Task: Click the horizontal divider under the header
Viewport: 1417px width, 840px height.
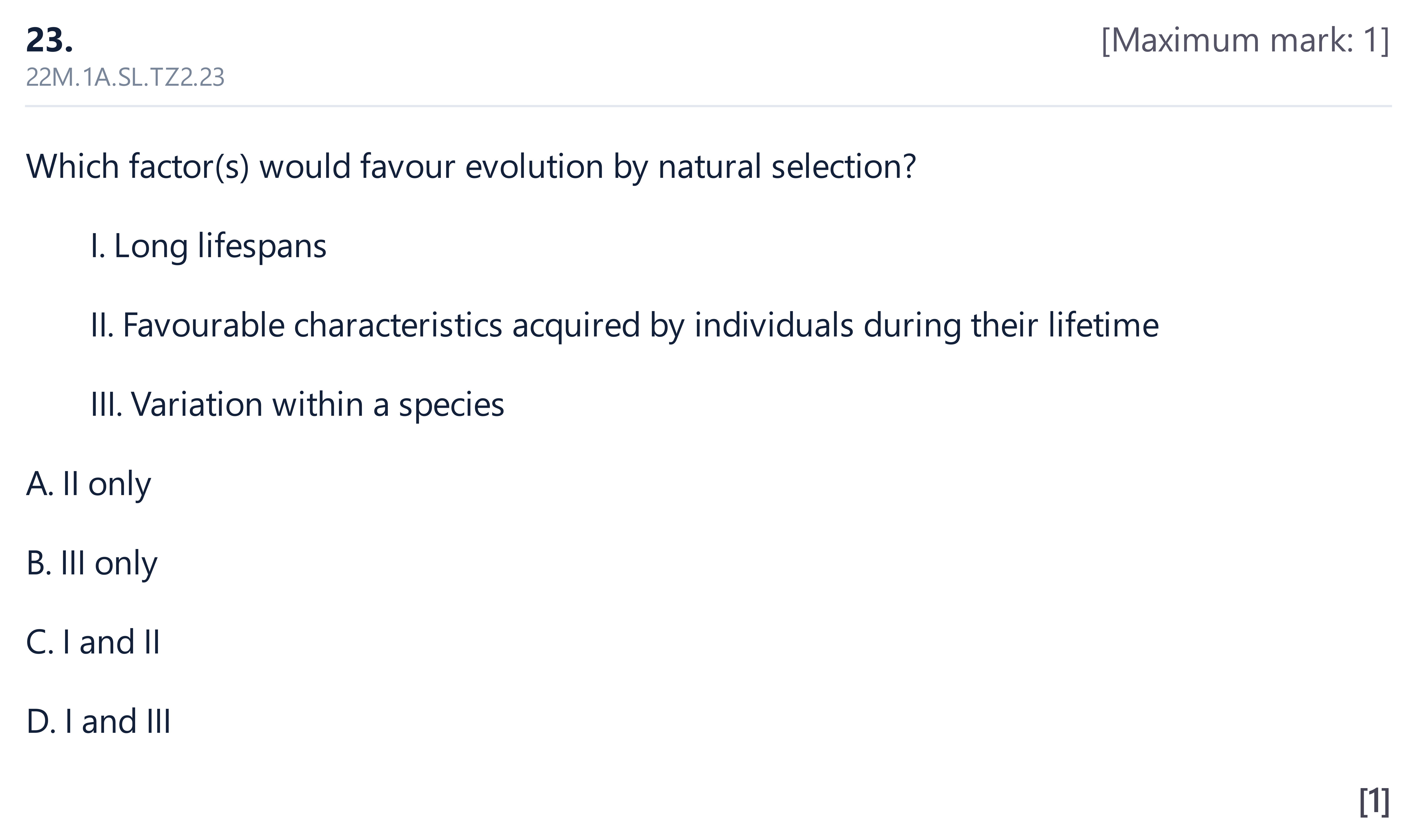Action: click(x=708, y=106)
